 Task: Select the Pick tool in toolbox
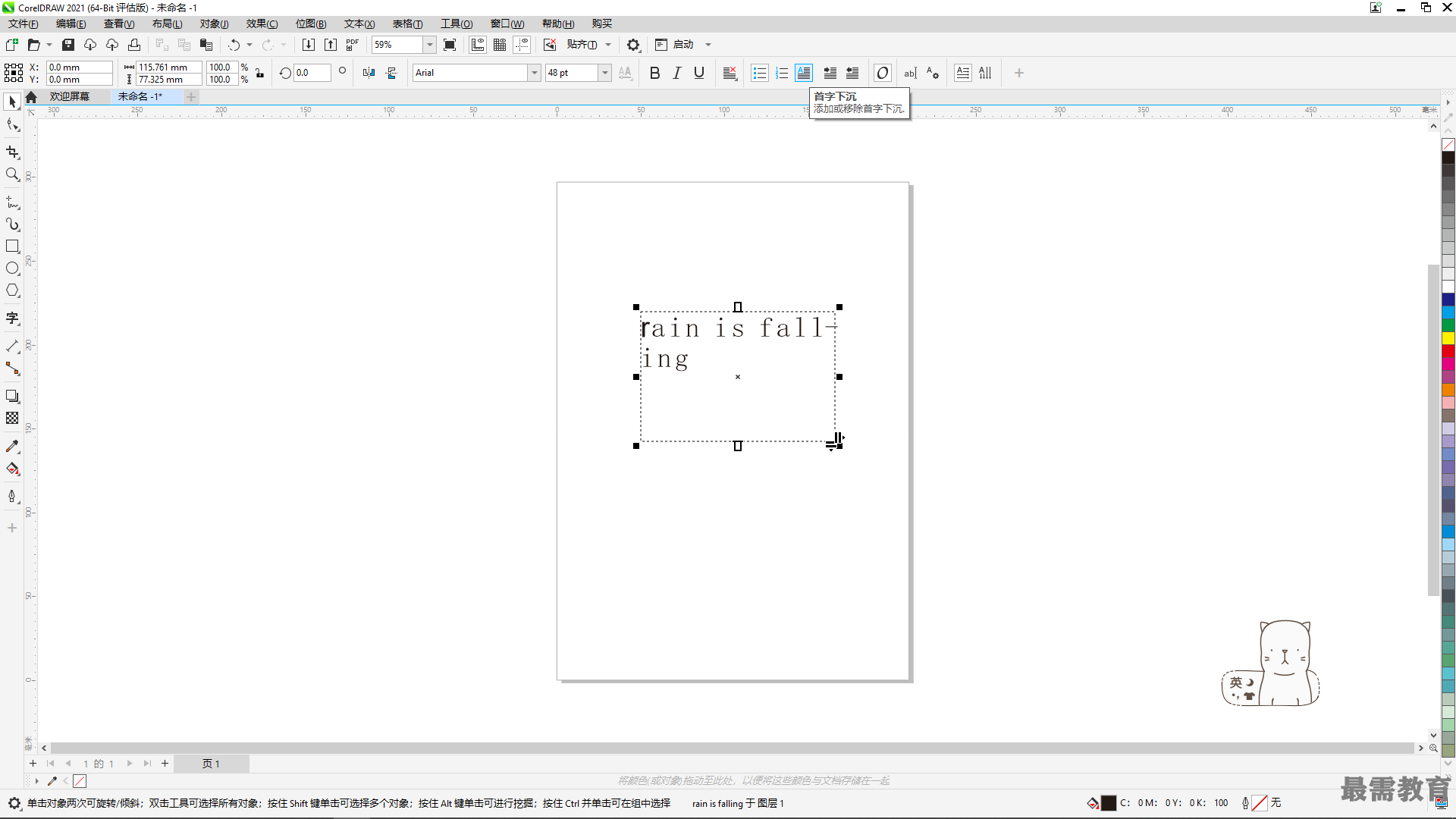click(x=12, y=102)
